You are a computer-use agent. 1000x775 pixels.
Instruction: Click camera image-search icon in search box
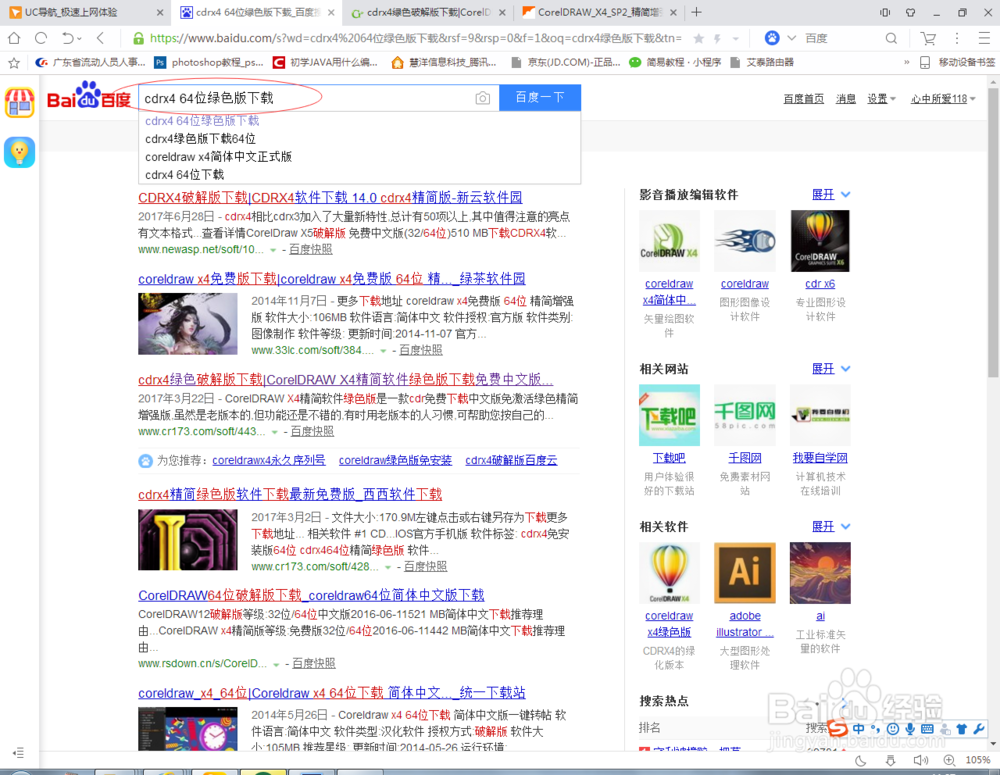click(x=483, y=98)
